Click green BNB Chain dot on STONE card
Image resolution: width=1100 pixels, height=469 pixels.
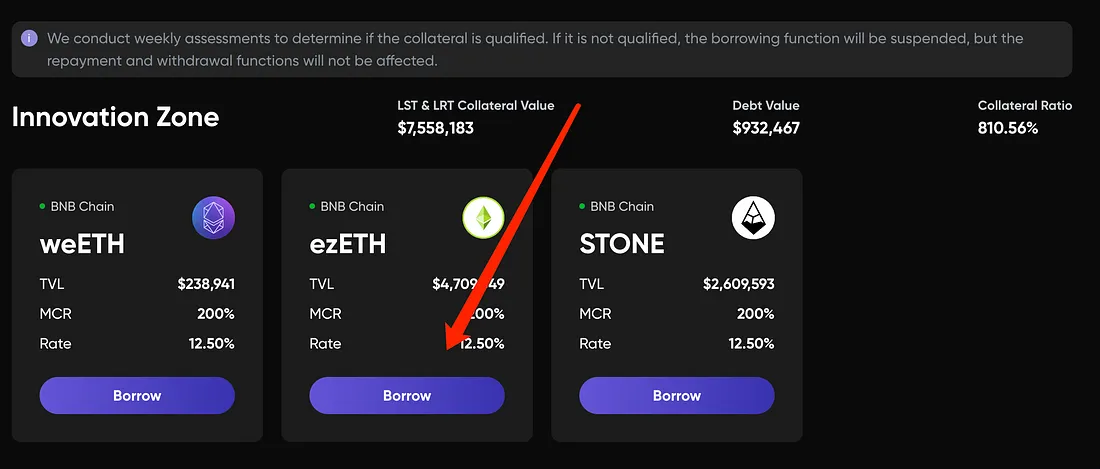click(583, 206)
